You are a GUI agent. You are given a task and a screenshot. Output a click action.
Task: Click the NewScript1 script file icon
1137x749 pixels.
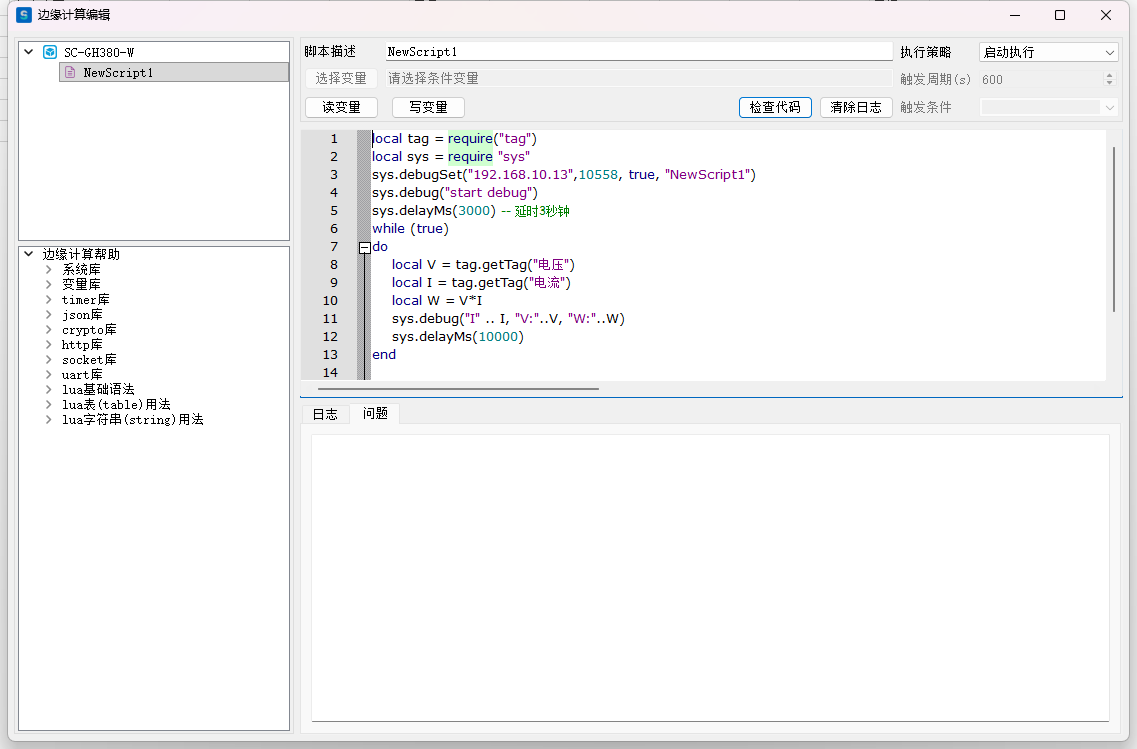coord(70,72)
